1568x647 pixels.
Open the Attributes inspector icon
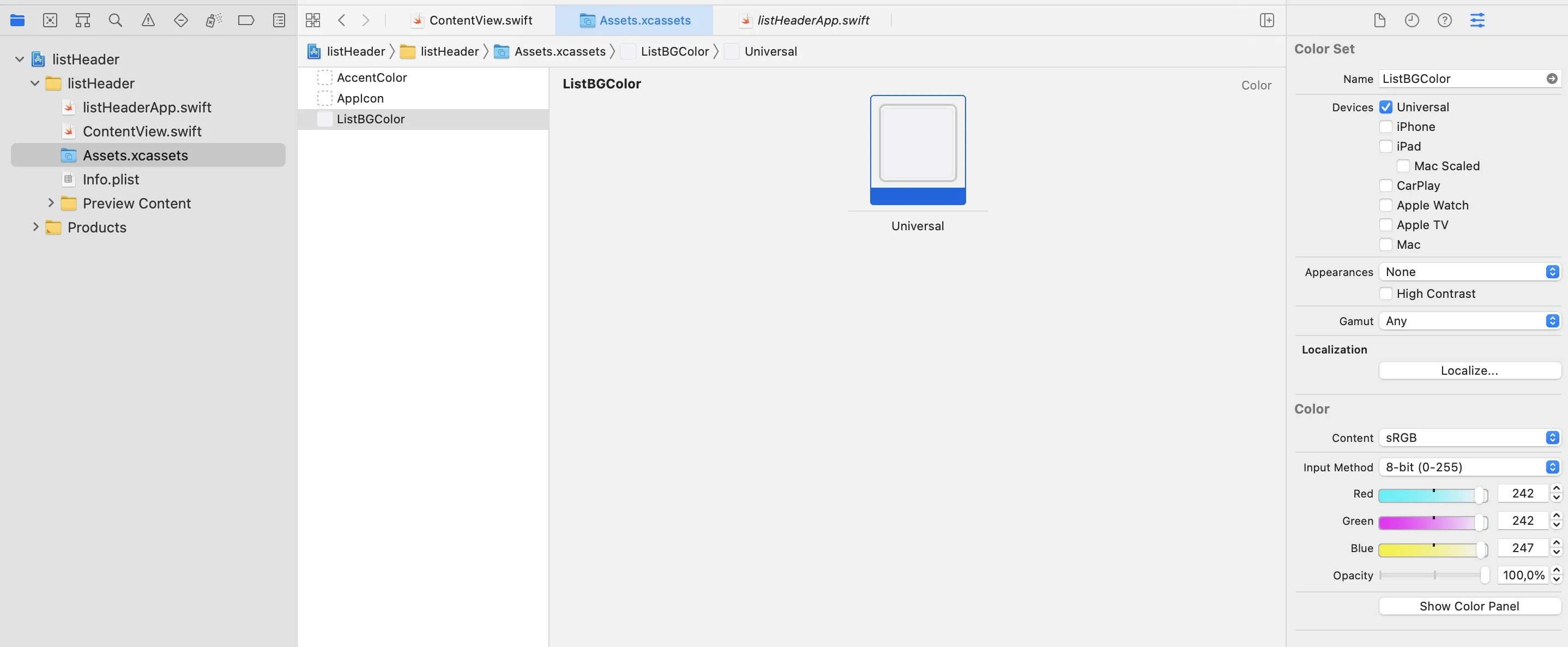pos(1477,20)
